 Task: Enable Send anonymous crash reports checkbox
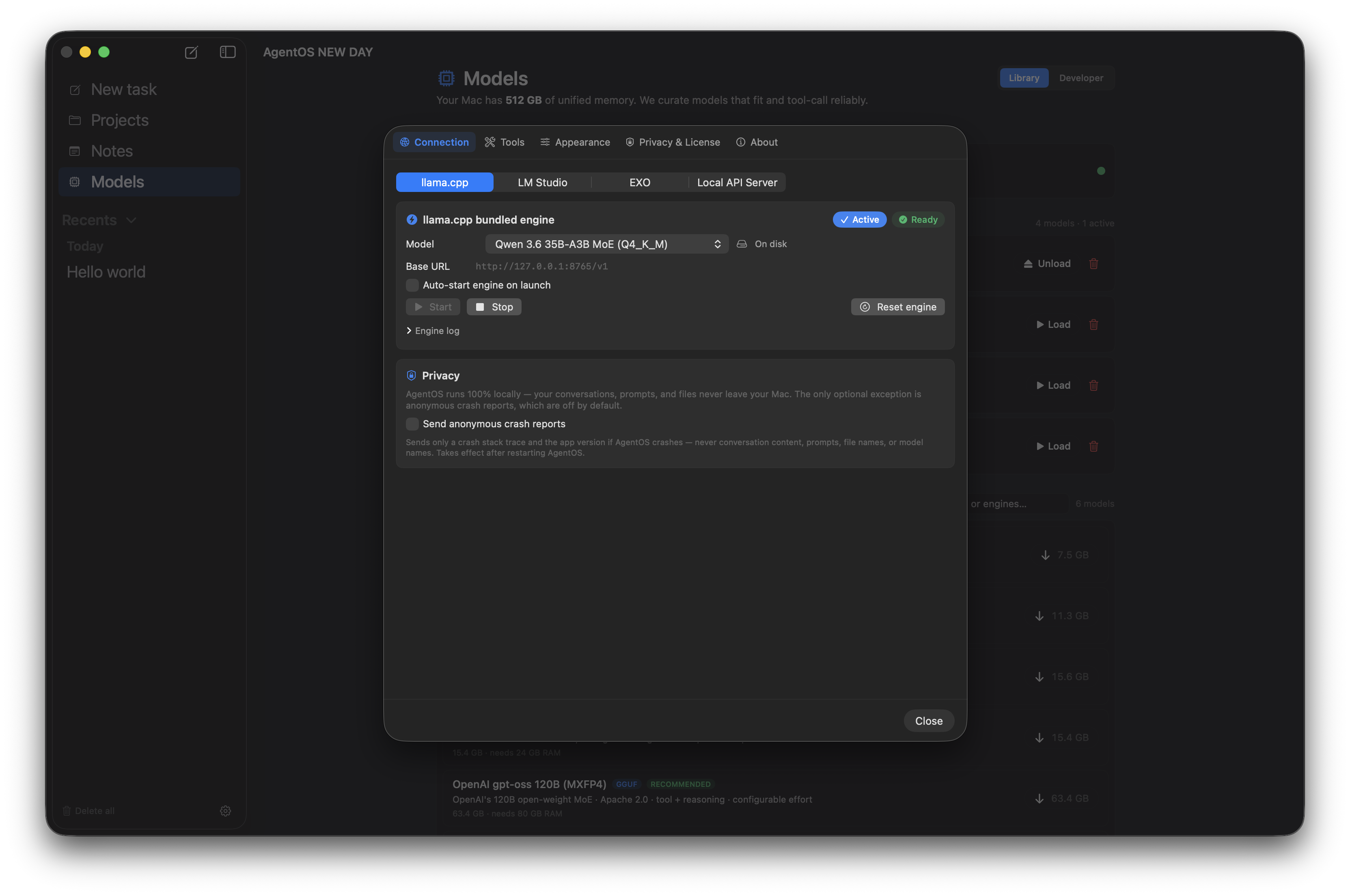pyautogui.click(x=412, y=424)
